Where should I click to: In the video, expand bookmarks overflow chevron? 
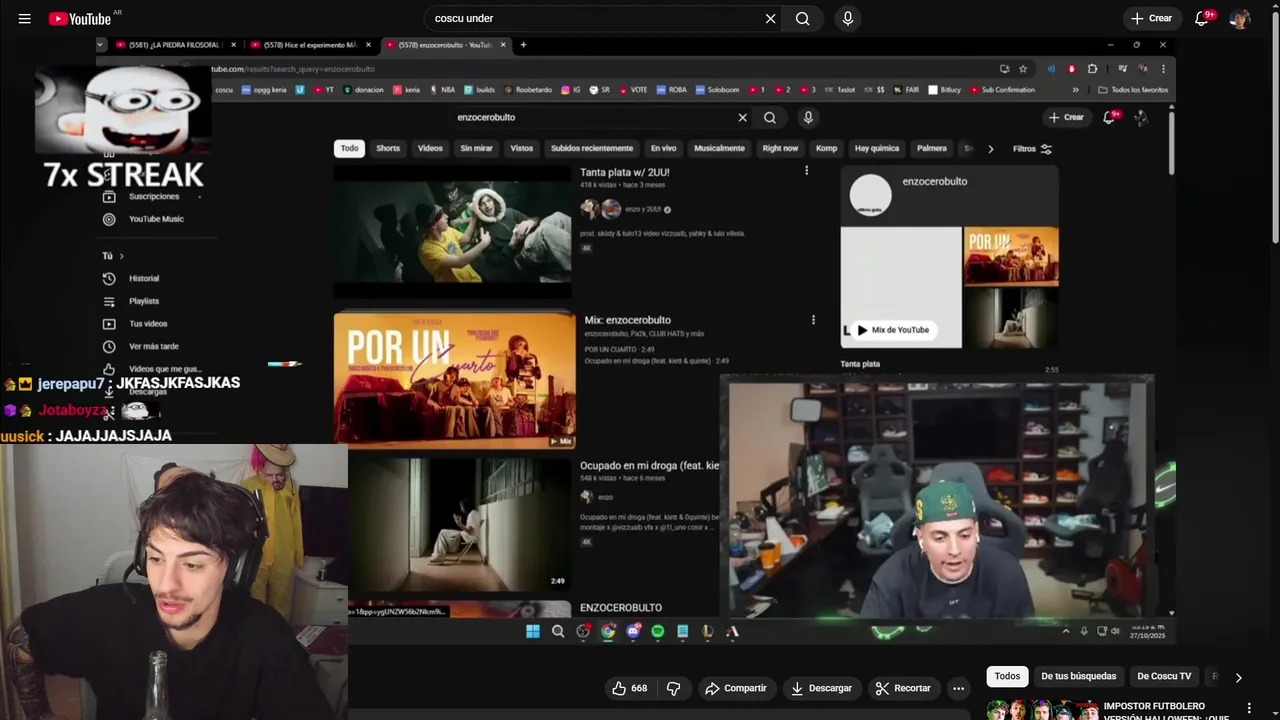(x=1076, y=90)
